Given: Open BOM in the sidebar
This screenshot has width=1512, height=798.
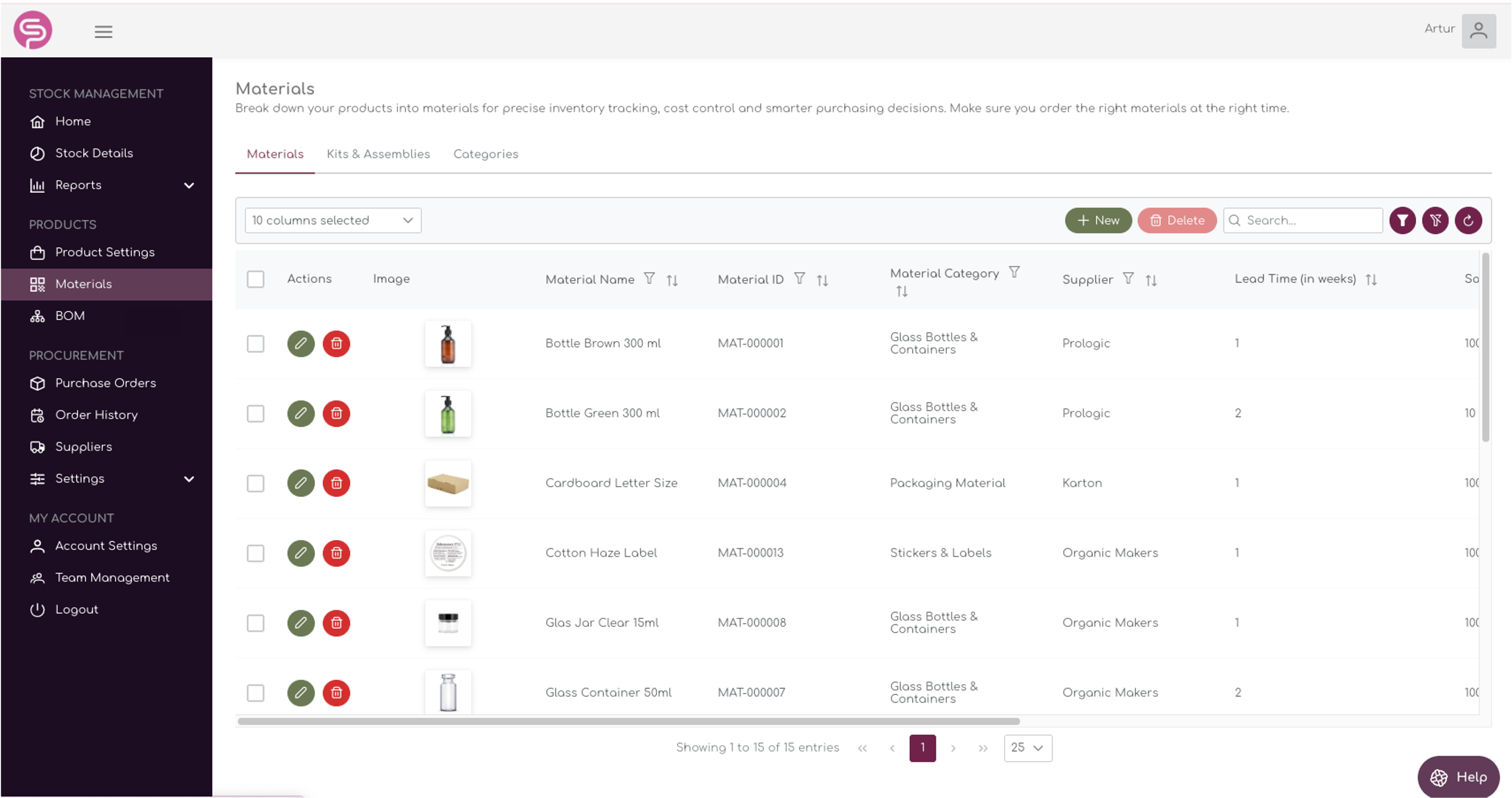Looking at the screenshot, I should click(69, 316).
